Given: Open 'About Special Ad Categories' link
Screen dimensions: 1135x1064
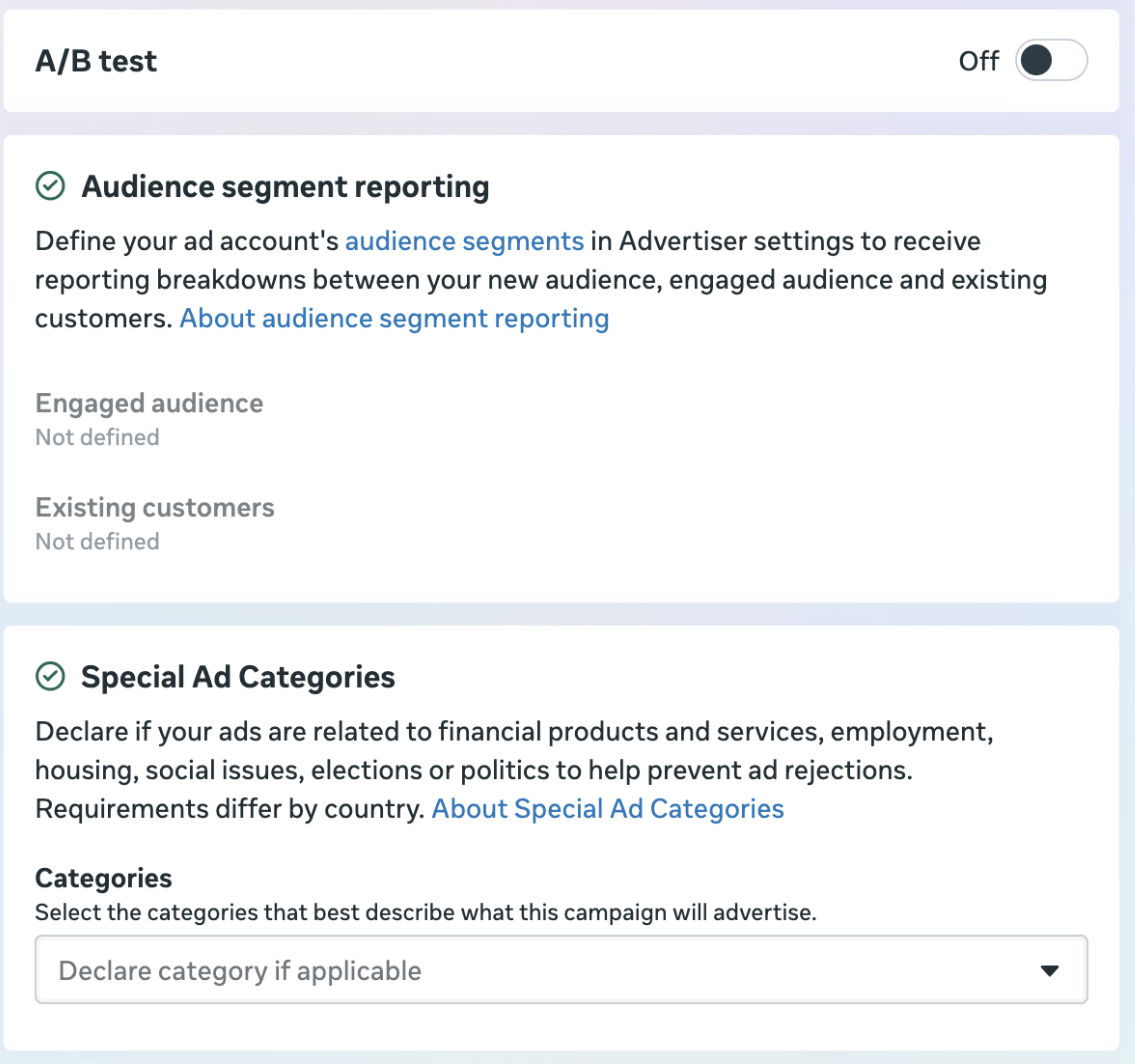Looking at the screenshot, I should click(607, 808).
